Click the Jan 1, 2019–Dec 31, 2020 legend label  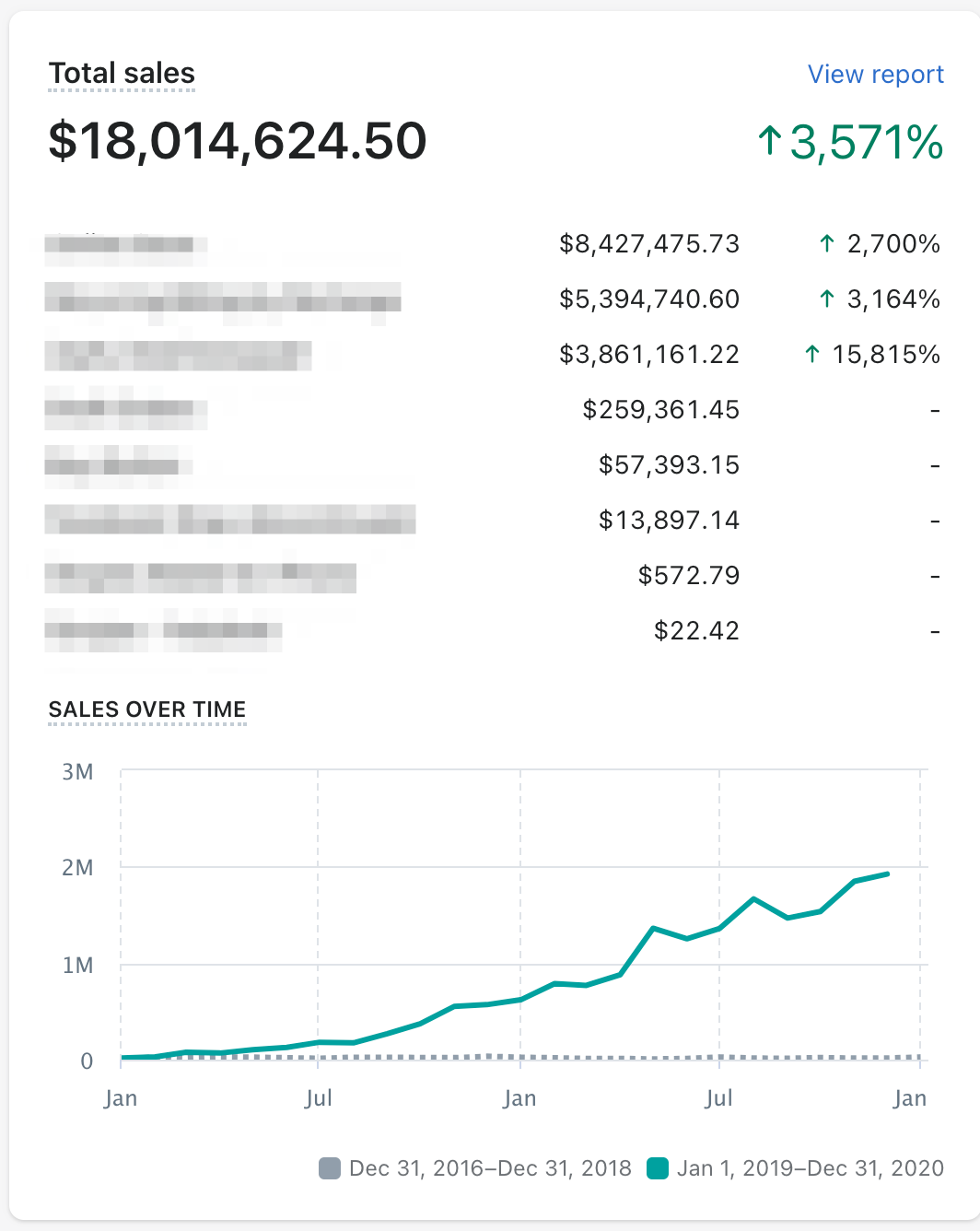click(x=811, y=1168)
